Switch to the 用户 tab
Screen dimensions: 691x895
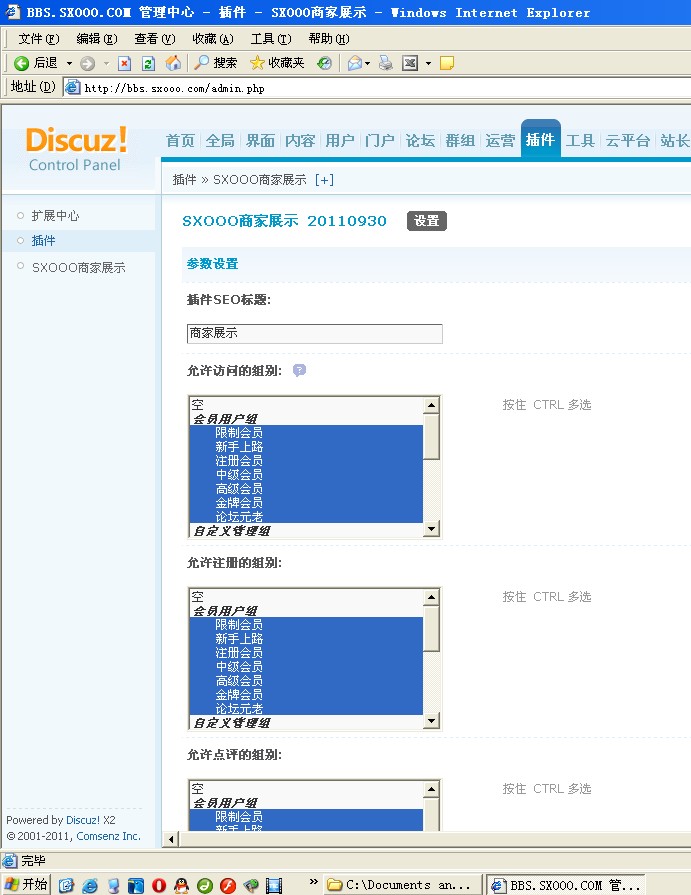340,140
